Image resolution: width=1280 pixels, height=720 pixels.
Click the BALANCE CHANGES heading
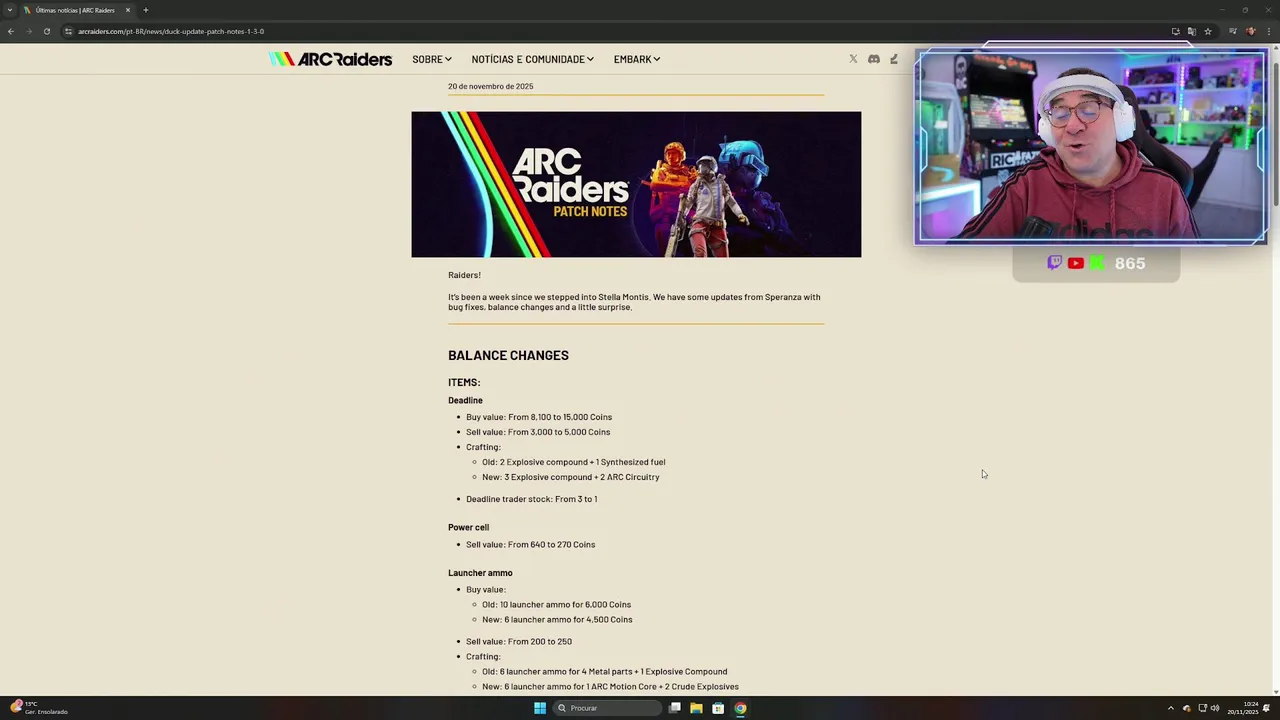(x=508, y=355)
